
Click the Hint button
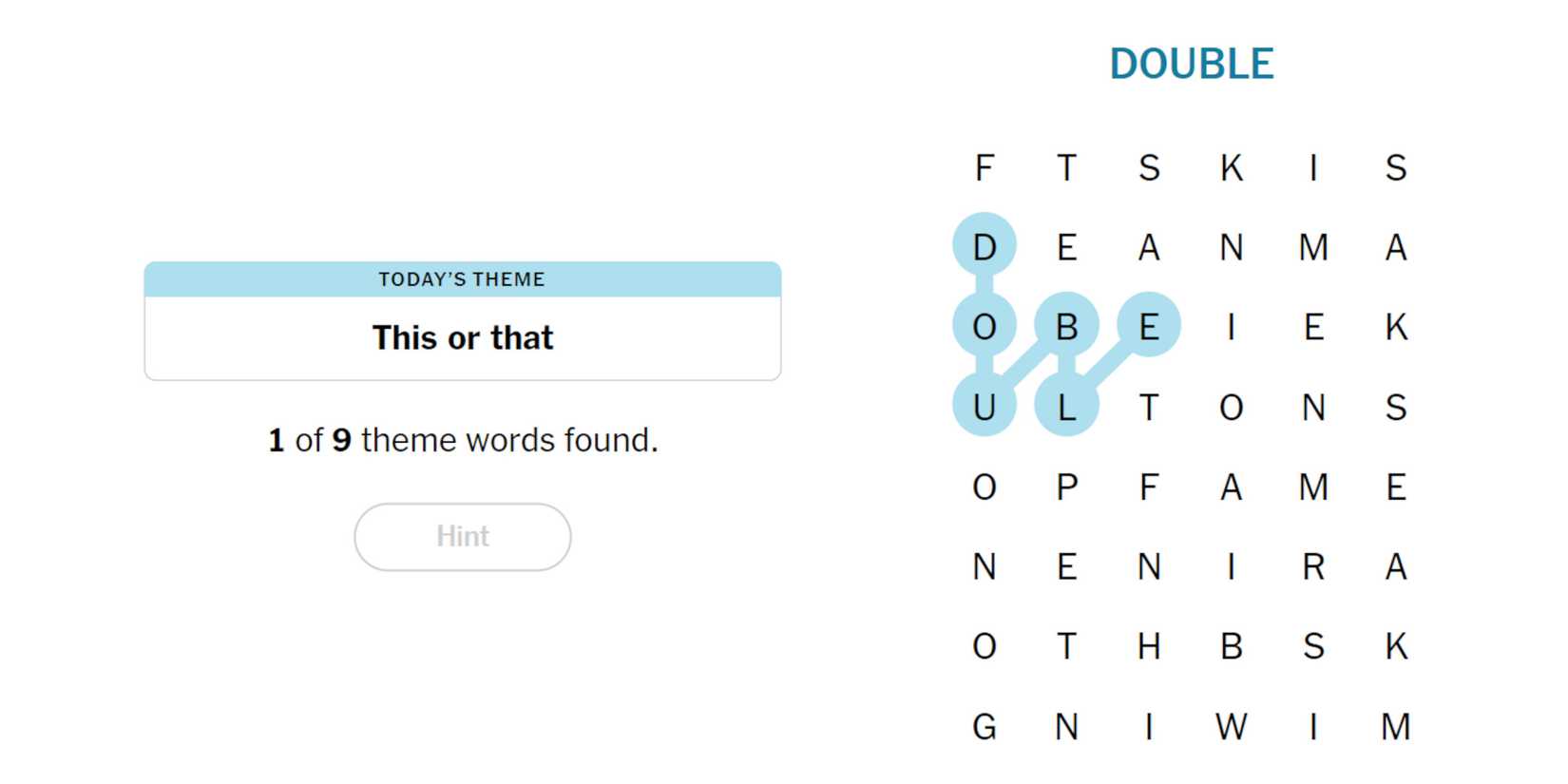[x=463, y=537]
